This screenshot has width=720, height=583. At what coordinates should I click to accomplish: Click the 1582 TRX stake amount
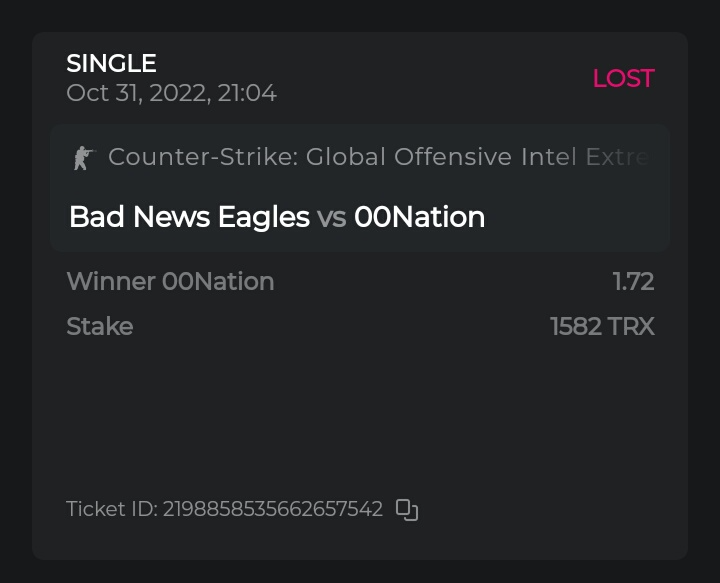(602, 327)
